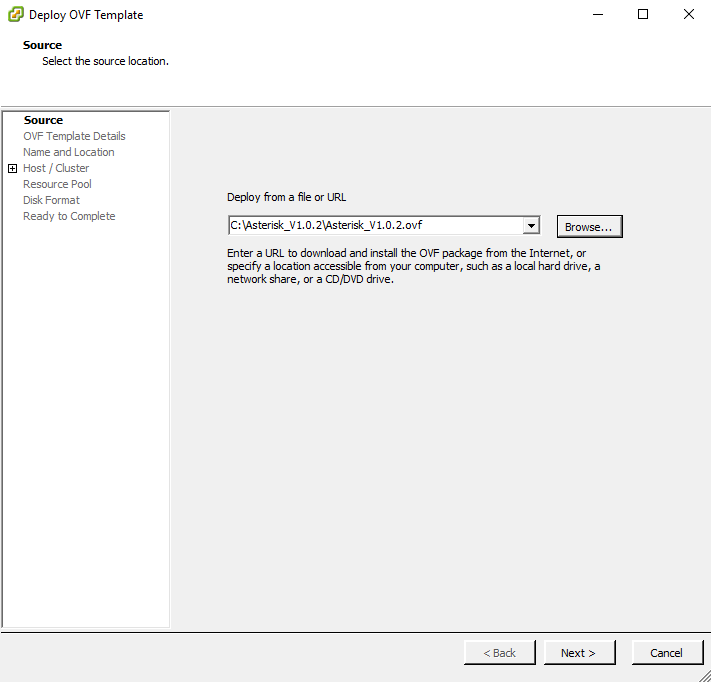Select OVF Template Details step
This screenshot has width=711, height=682.
tap(74, 136)
